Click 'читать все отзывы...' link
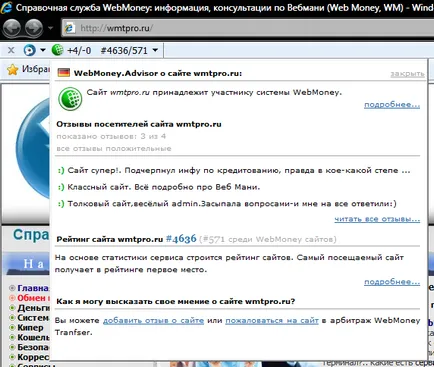434x367 pixels. [x=377, y=219]
